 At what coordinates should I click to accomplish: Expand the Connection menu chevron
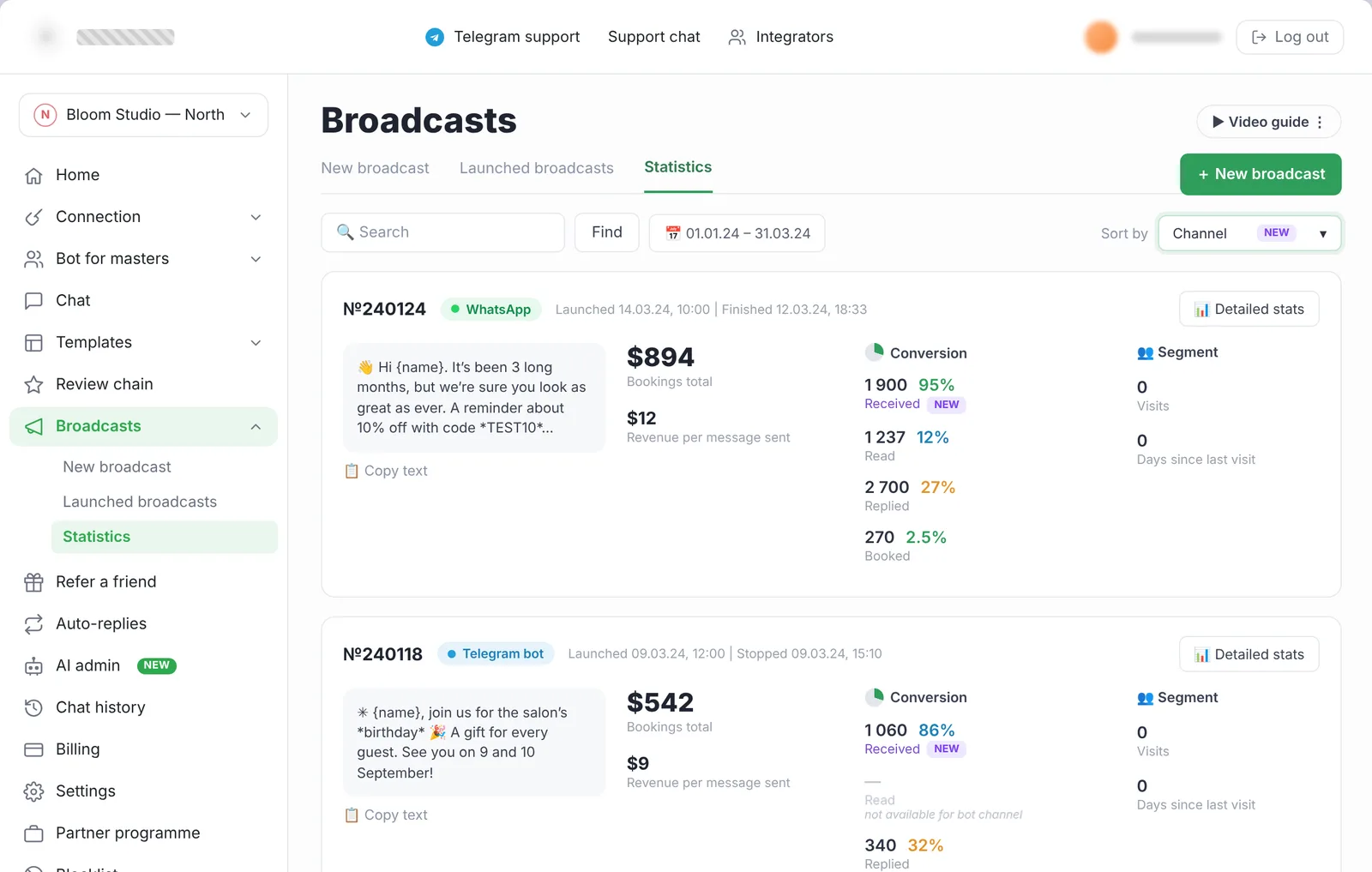(x=256, y=217)
